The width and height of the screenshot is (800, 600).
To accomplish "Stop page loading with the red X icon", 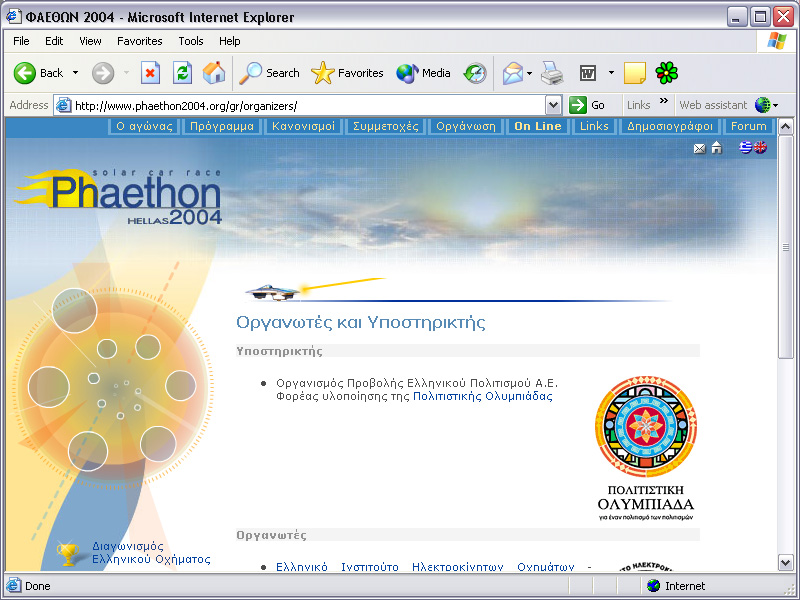I will coord(150,73).
